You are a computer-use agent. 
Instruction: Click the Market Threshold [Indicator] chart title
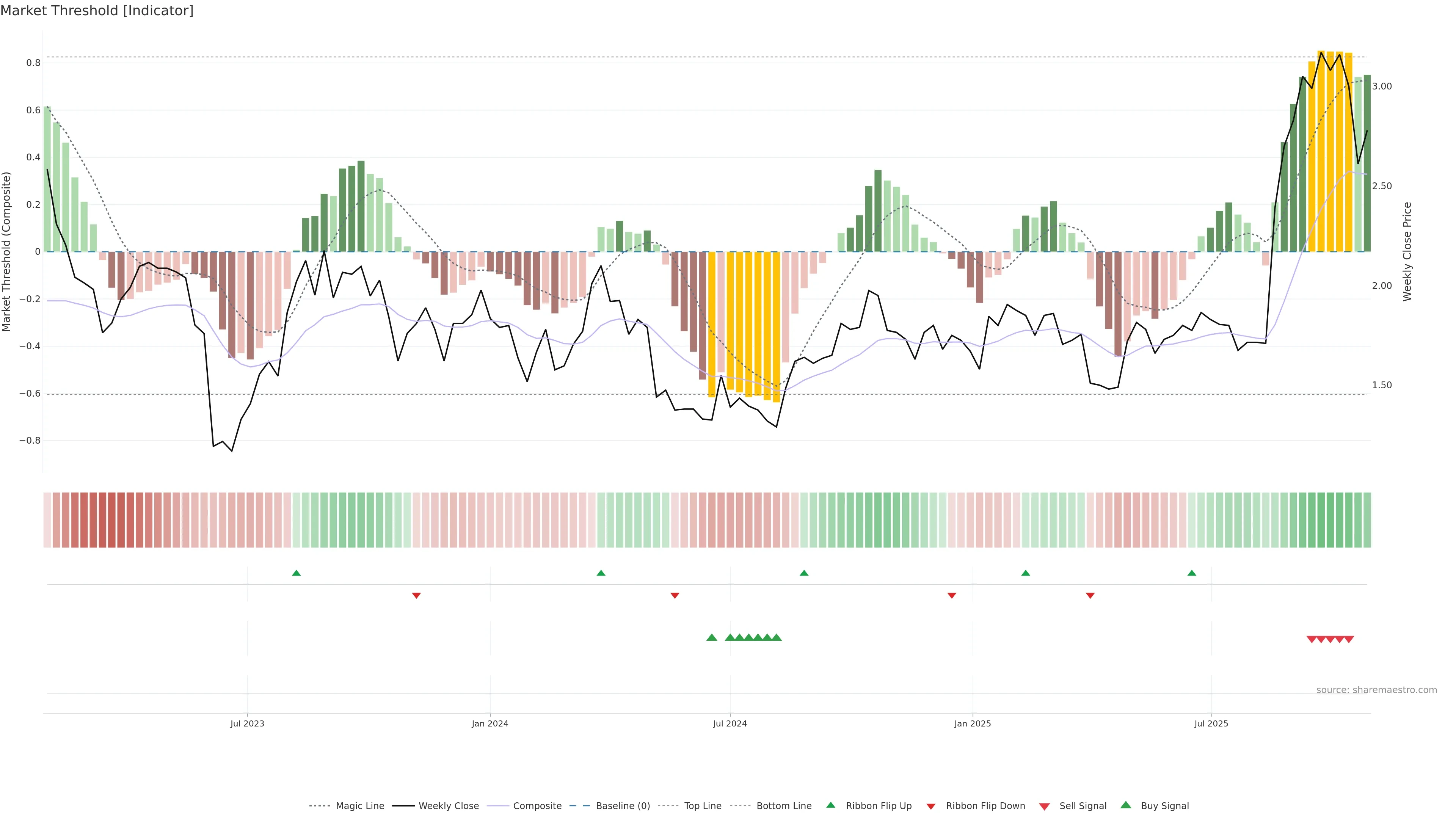pos(97,11)
